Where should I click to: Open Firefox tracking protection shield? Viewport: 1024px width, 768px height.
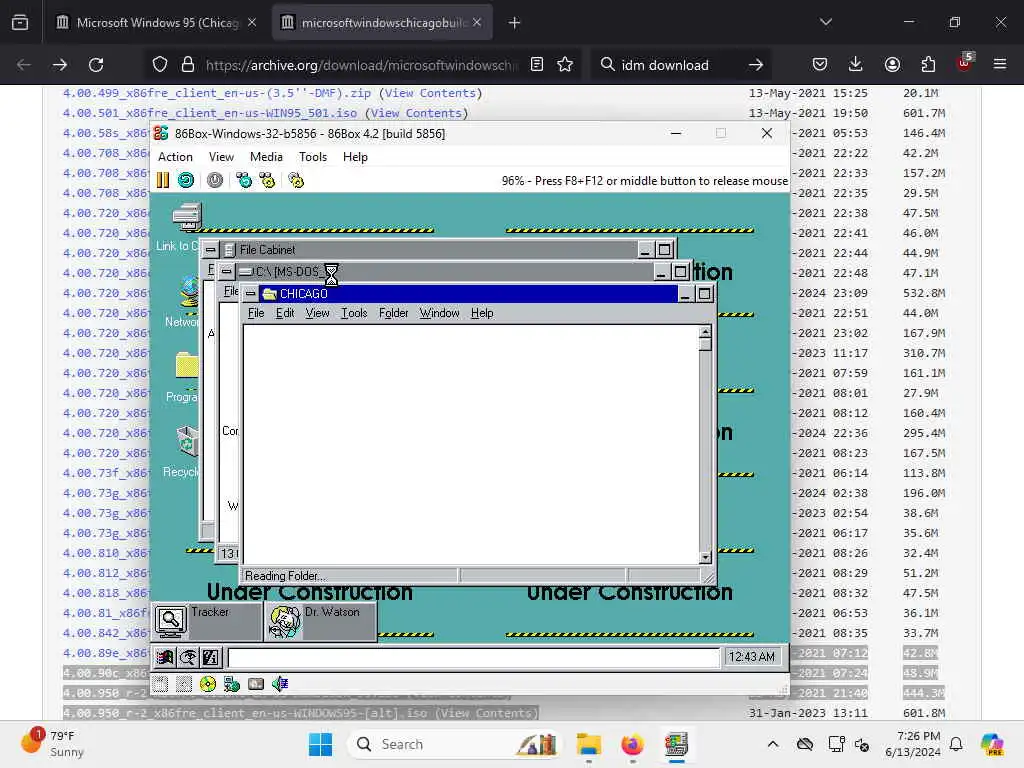tap(160, 65)
